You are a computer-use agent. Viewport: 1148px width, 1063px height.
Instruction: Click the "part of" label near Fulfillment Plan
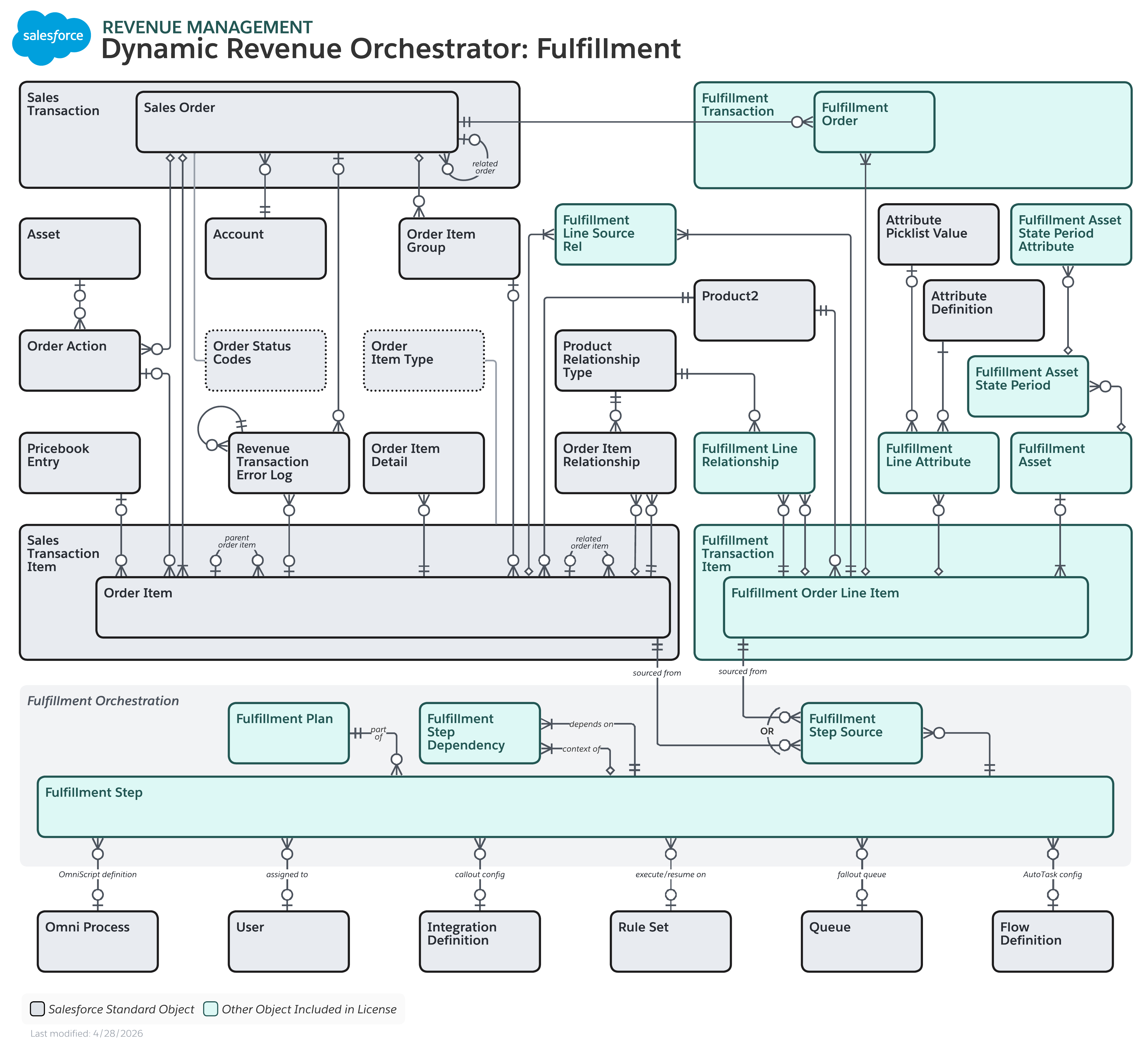tap(379, 733)
